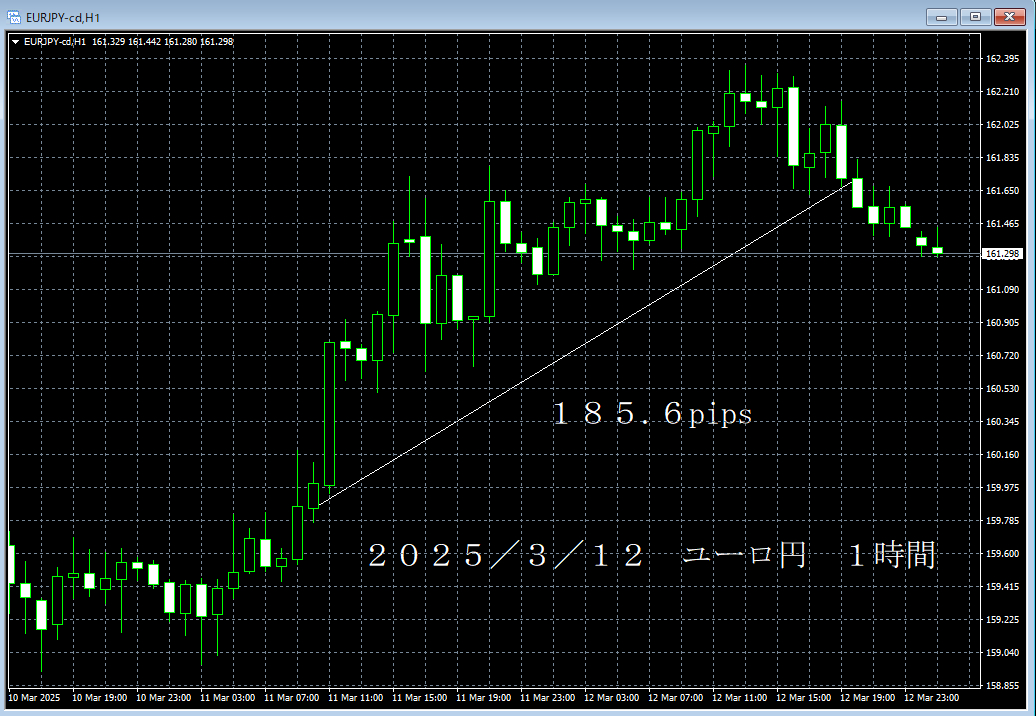Click the 159.415 price scale label
The image size is (1036, 716).
click(1002, 587)
